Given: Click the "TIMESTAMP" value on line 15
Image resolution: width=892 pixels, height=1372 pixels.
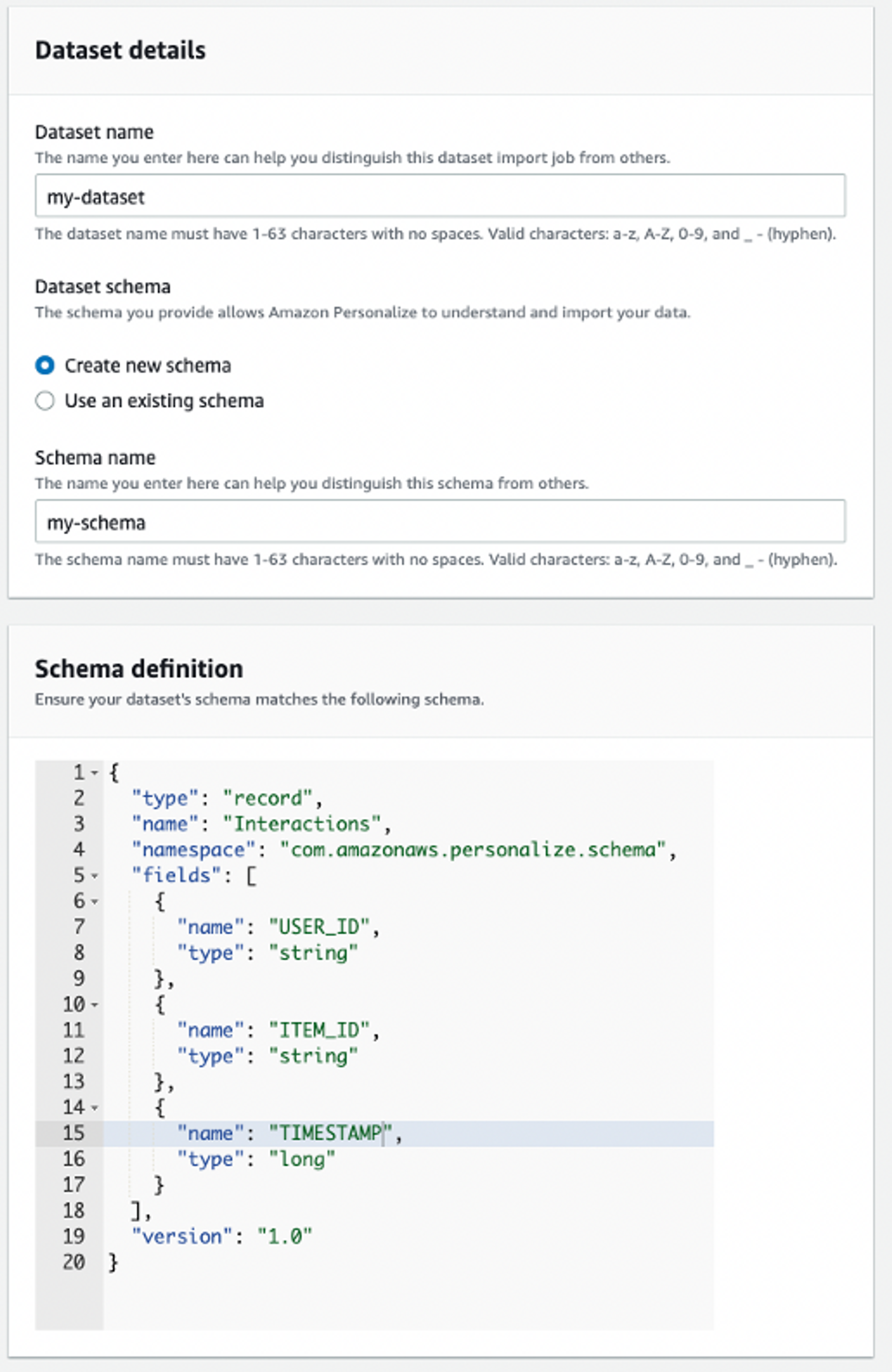Looking at the screenshot, I should (x=331, y=1133).
